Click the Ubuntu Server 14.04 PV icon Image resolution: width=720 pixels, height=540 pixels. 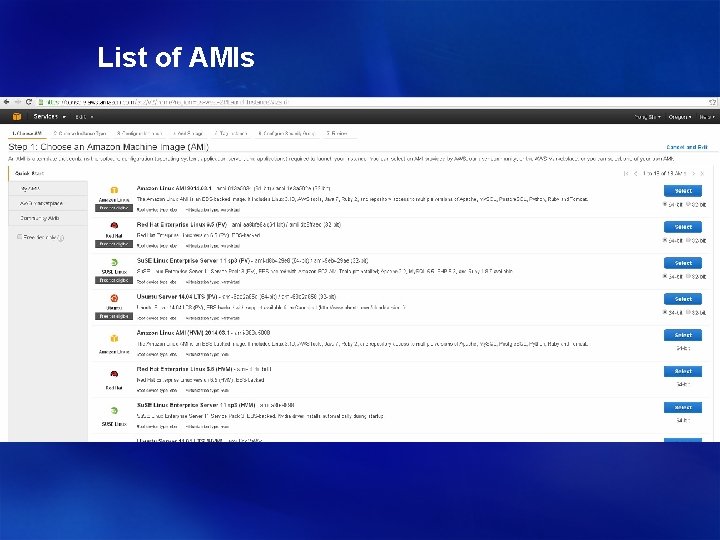[x=114, y=298]
